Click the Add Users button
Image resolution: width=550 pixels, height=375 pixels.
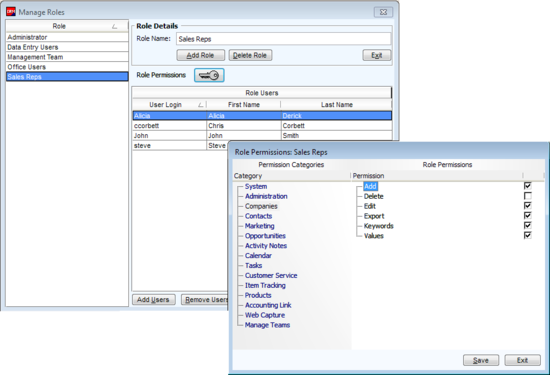click(x=153, y=300)
